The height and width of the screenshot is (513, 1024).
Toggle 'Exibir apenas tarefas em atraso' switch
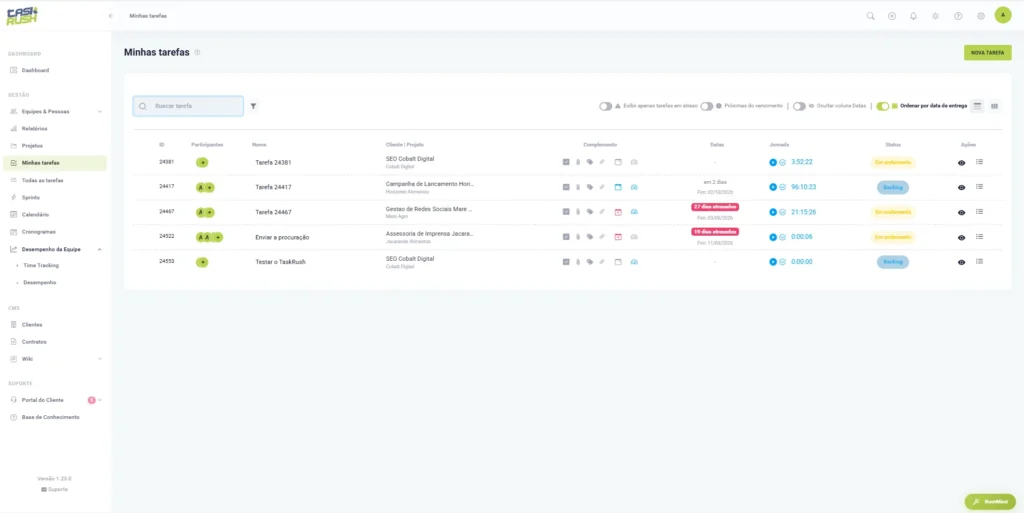pyautogui.click(x=605, y=106)
